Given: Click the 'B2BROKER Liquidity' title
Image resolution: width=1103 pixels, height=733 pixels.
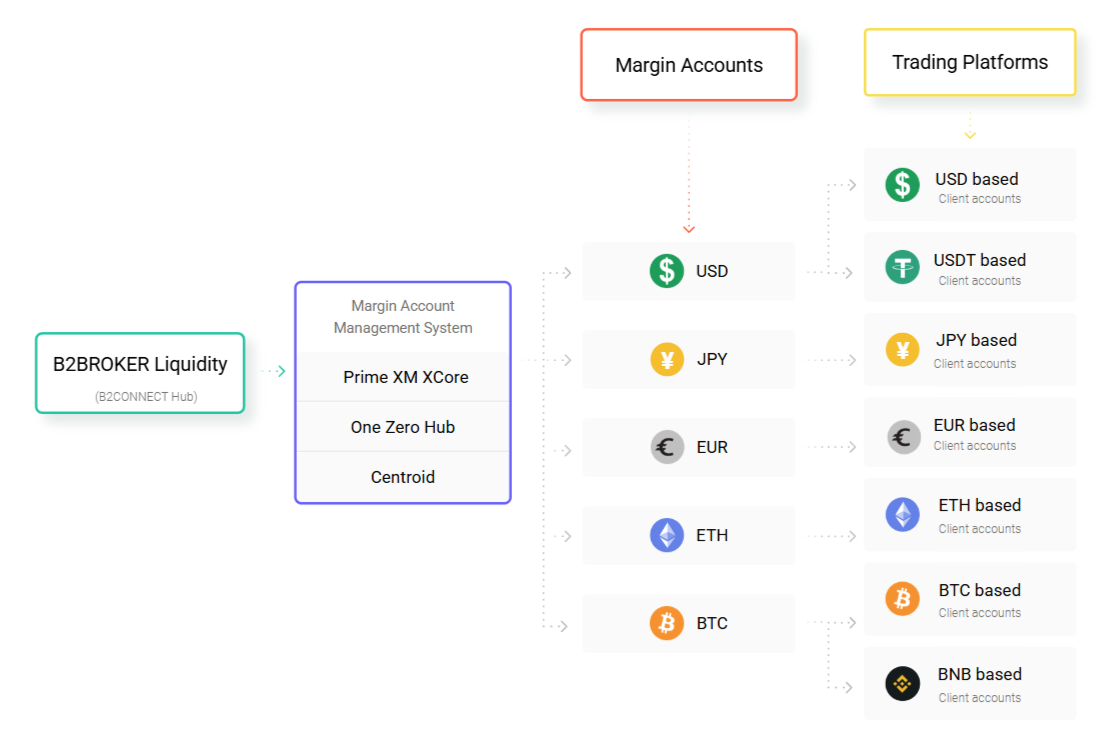Looking at the screenshot, I should pyautogui.click(x=140, y=364).
